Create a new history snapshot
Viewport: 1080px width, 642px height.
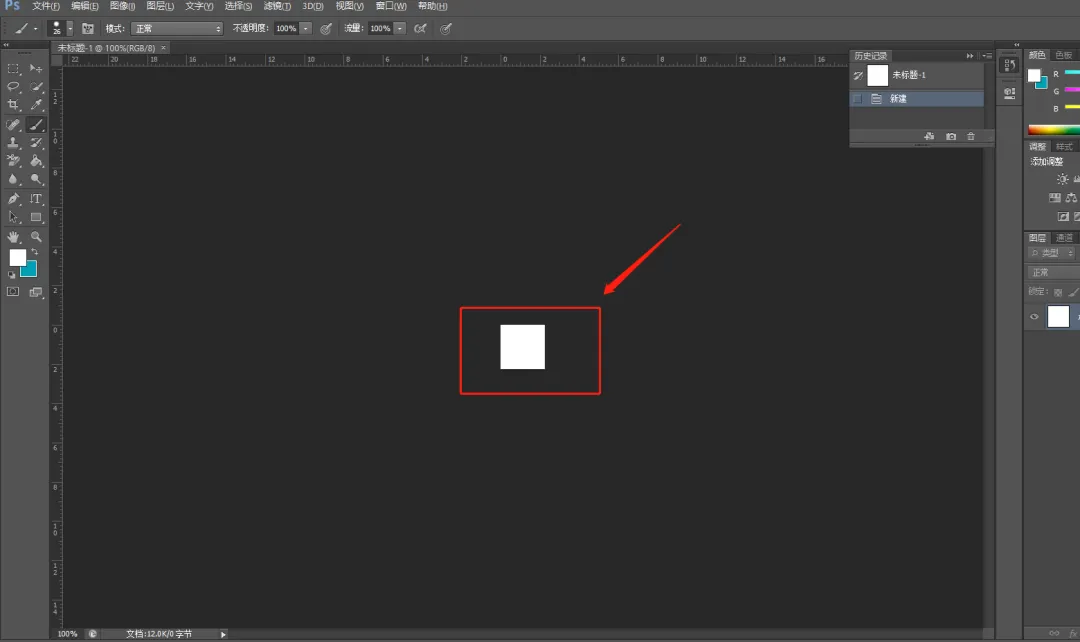[951, 136]
